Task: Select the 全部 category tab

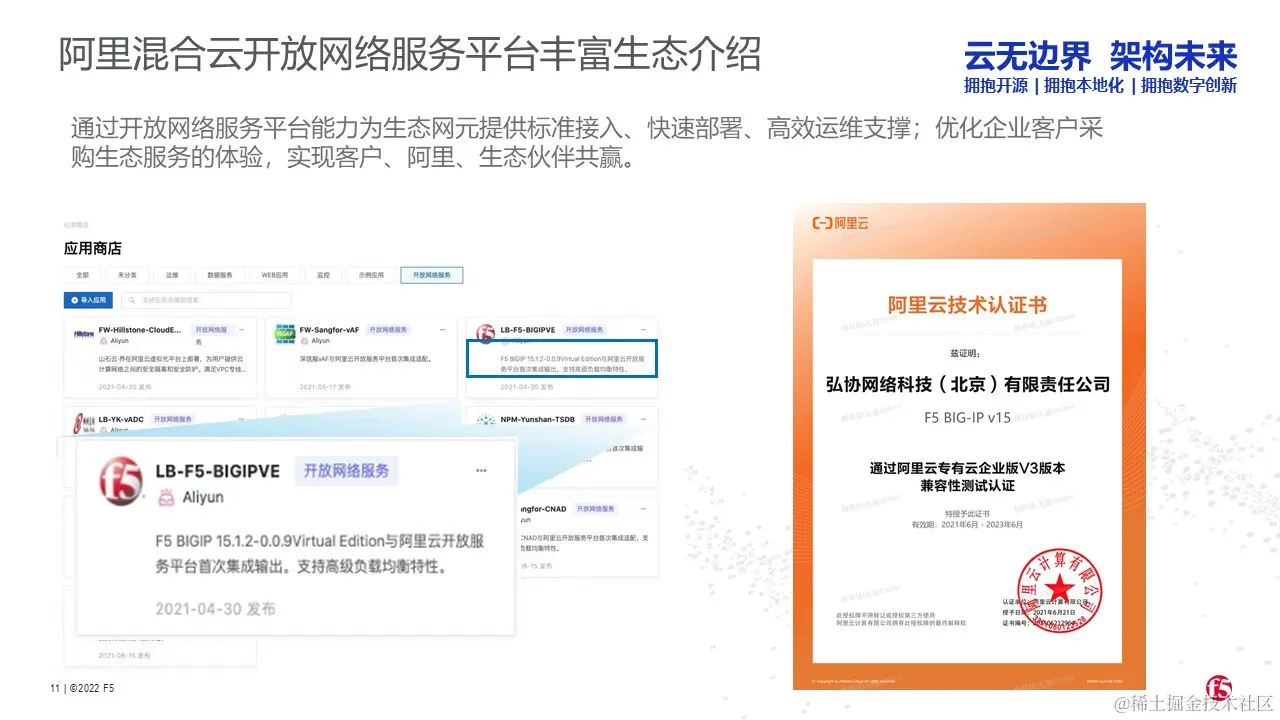Action: (x=82, y=275)
